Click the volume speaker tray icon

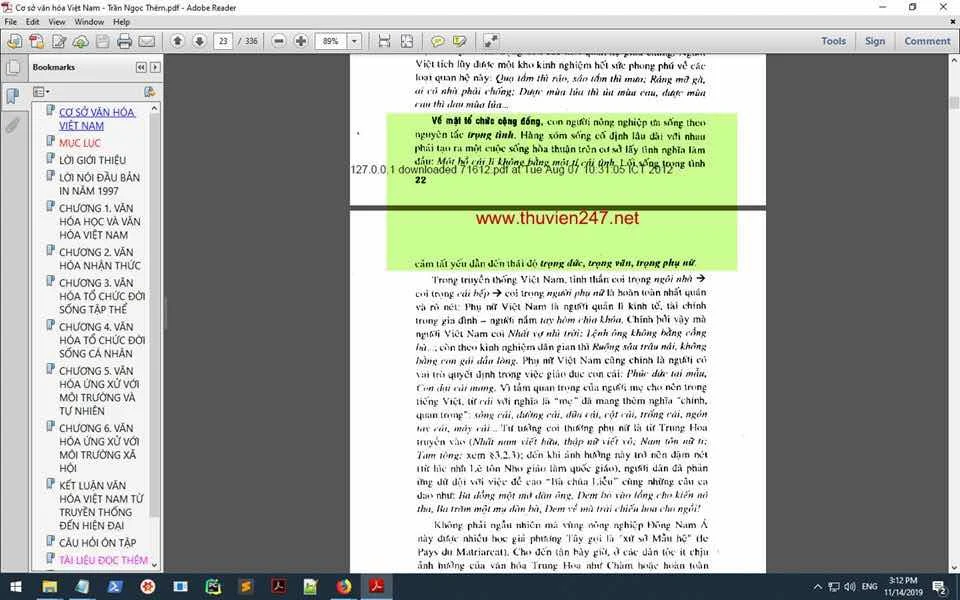[850, 587]
